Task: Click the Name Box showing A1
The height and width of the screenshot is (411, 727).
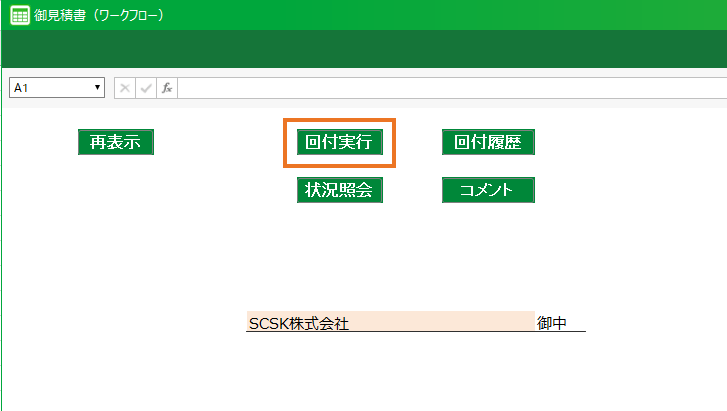Action: click(x=50, y=88)
